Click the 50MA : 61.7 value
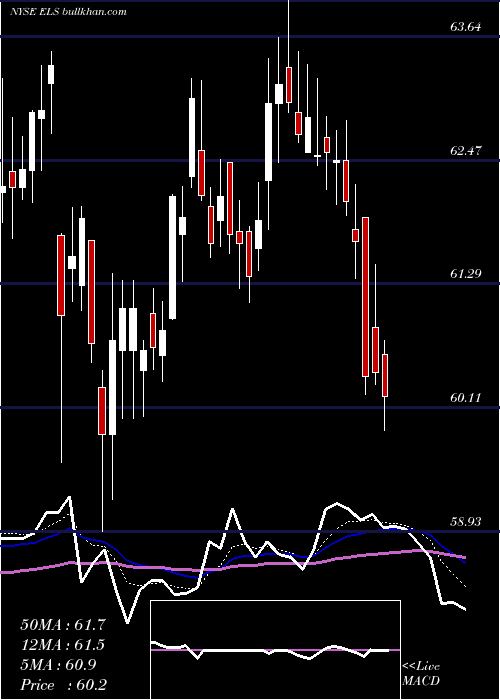The width and height of the screenshot is (500, 700). point(63,625)
